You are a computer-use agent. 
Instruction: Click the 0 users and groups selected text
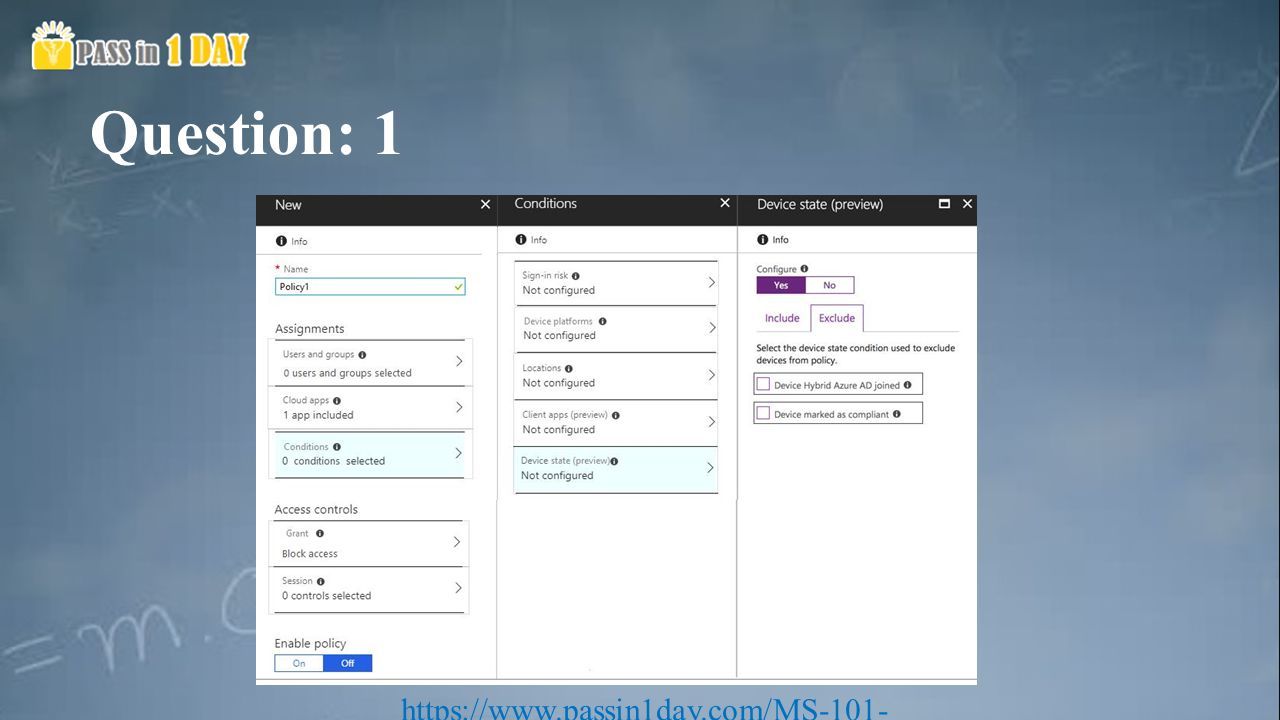[x=347, y=373]
